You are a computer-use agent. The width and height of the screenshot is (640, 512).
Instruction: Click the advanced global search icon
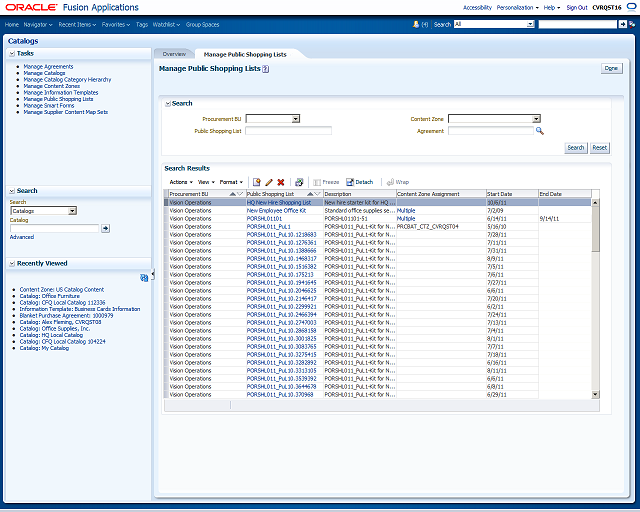click(632, 24)
